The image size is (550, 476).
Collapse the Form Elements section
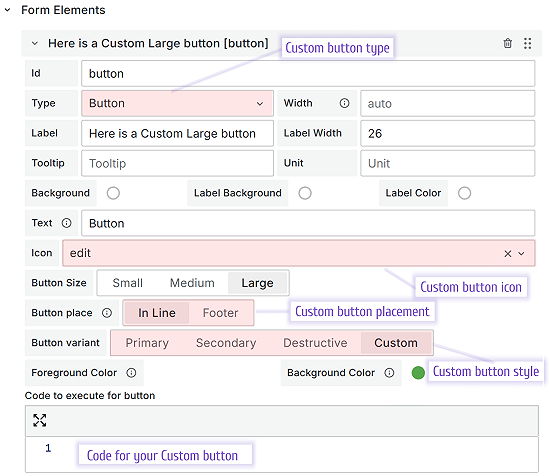point(7,10)
